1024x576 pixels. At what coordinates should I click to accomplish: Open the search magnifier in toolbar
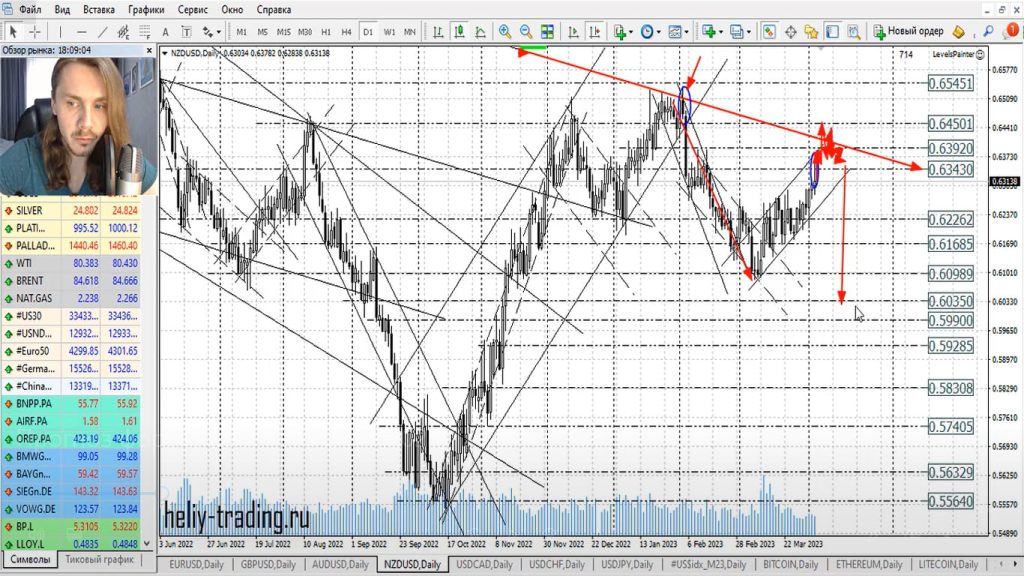coord(988,31)
